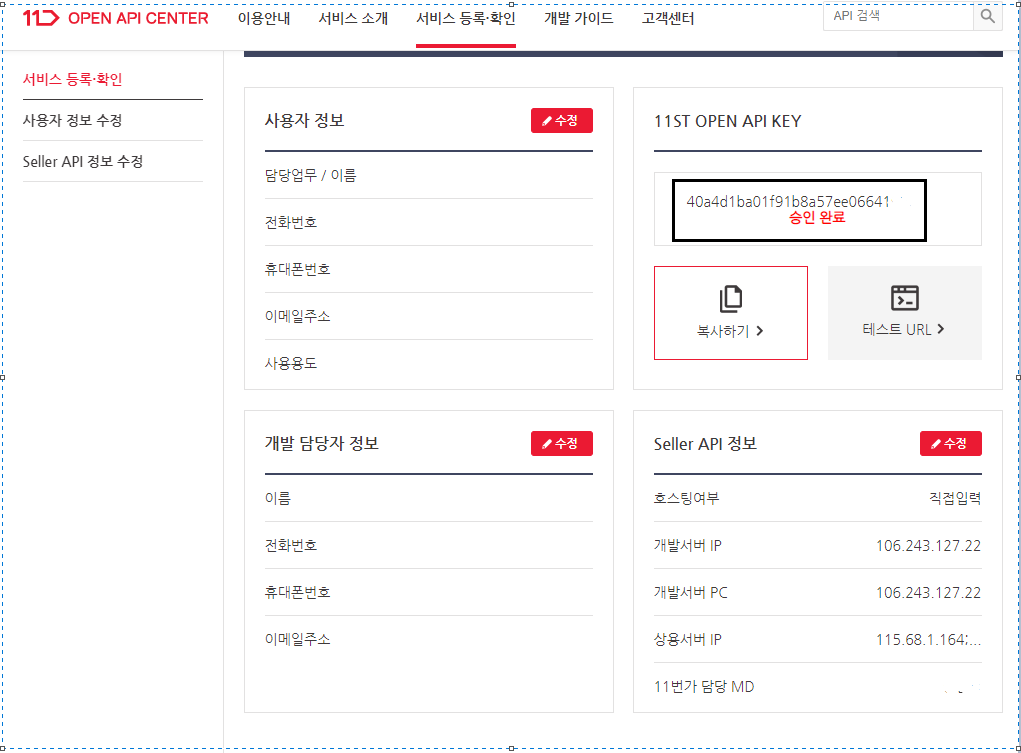The image size is (1021, 753).
Task: Click the IP value beside 개발서버 IP
Action: tap(929, 545)
